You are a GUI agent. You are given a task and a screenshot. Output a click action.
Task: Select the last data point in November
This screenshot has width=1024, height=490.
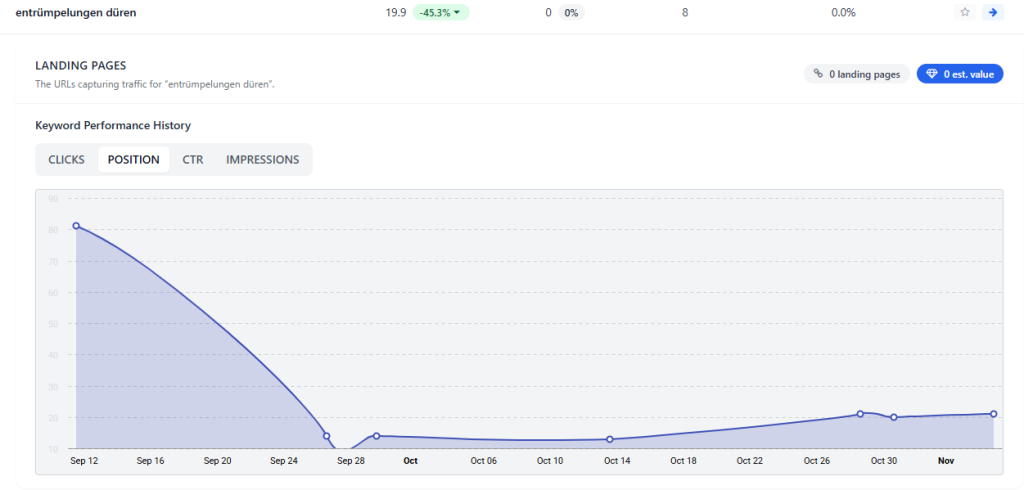994,414
